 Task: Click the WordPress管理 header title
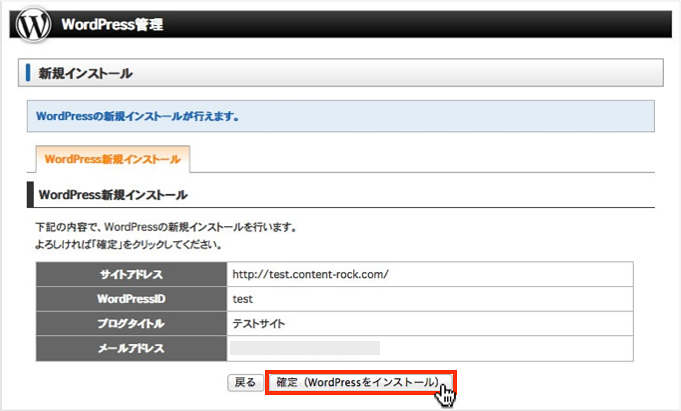tap(112, 25)
